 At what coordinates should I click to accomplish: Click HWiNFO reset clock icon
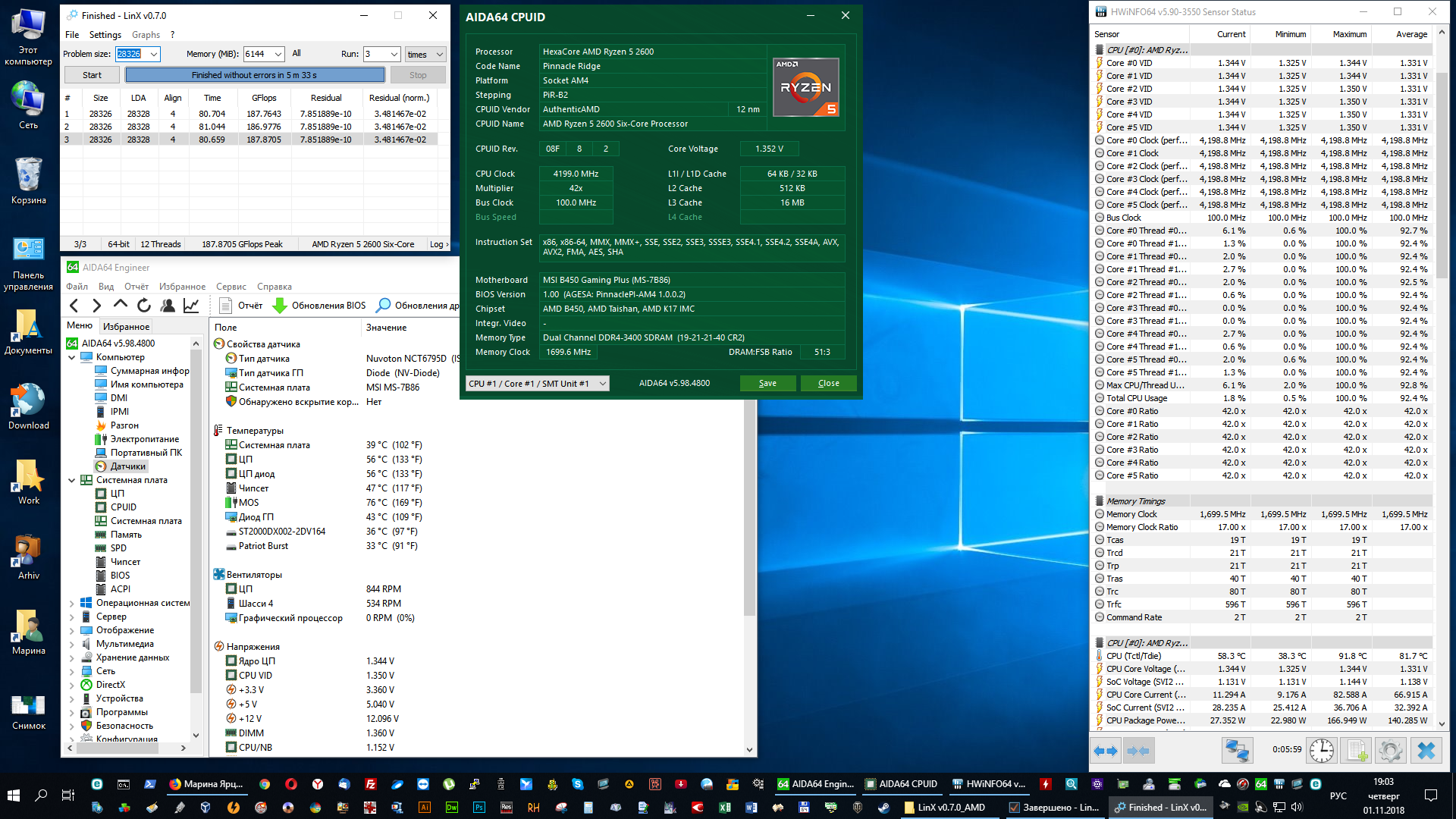click(x=1321, y=751)
